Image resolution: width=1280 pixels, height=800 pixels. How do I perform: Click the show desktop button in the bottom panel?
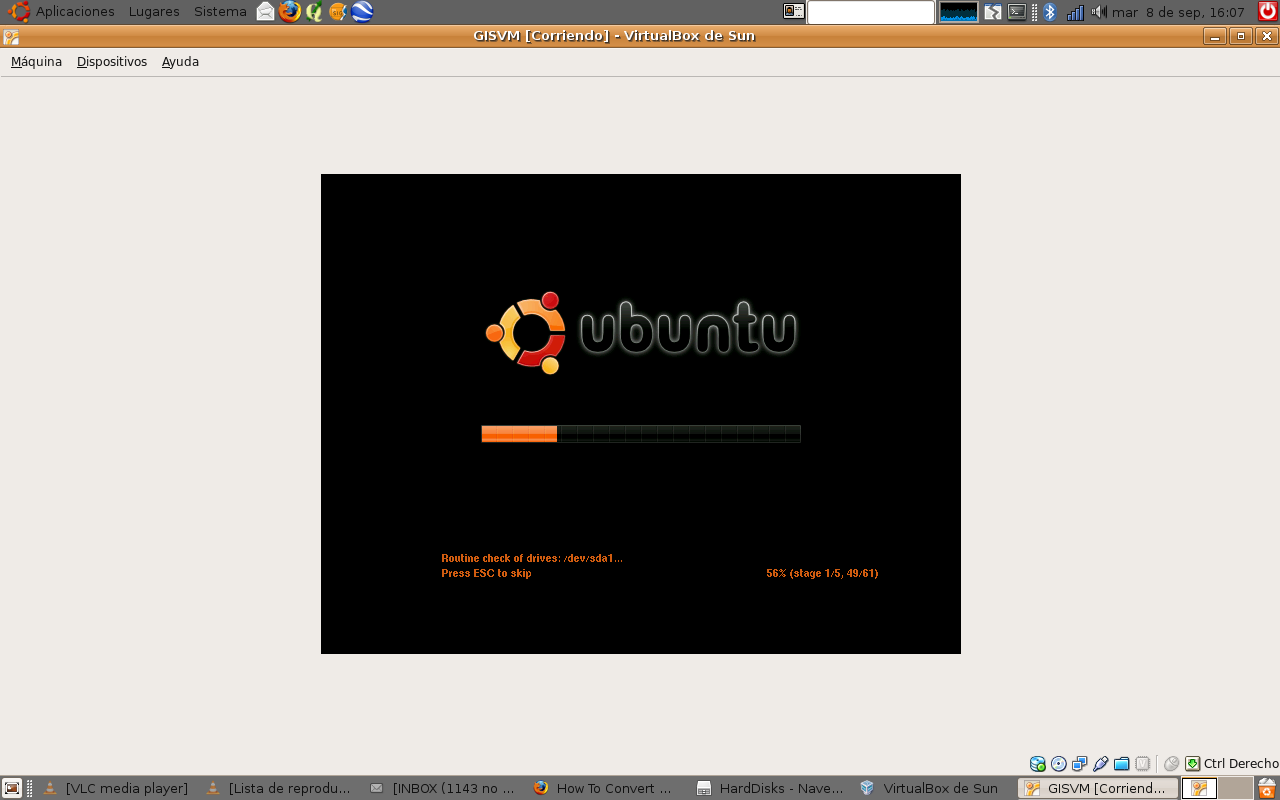click(12, 788)
